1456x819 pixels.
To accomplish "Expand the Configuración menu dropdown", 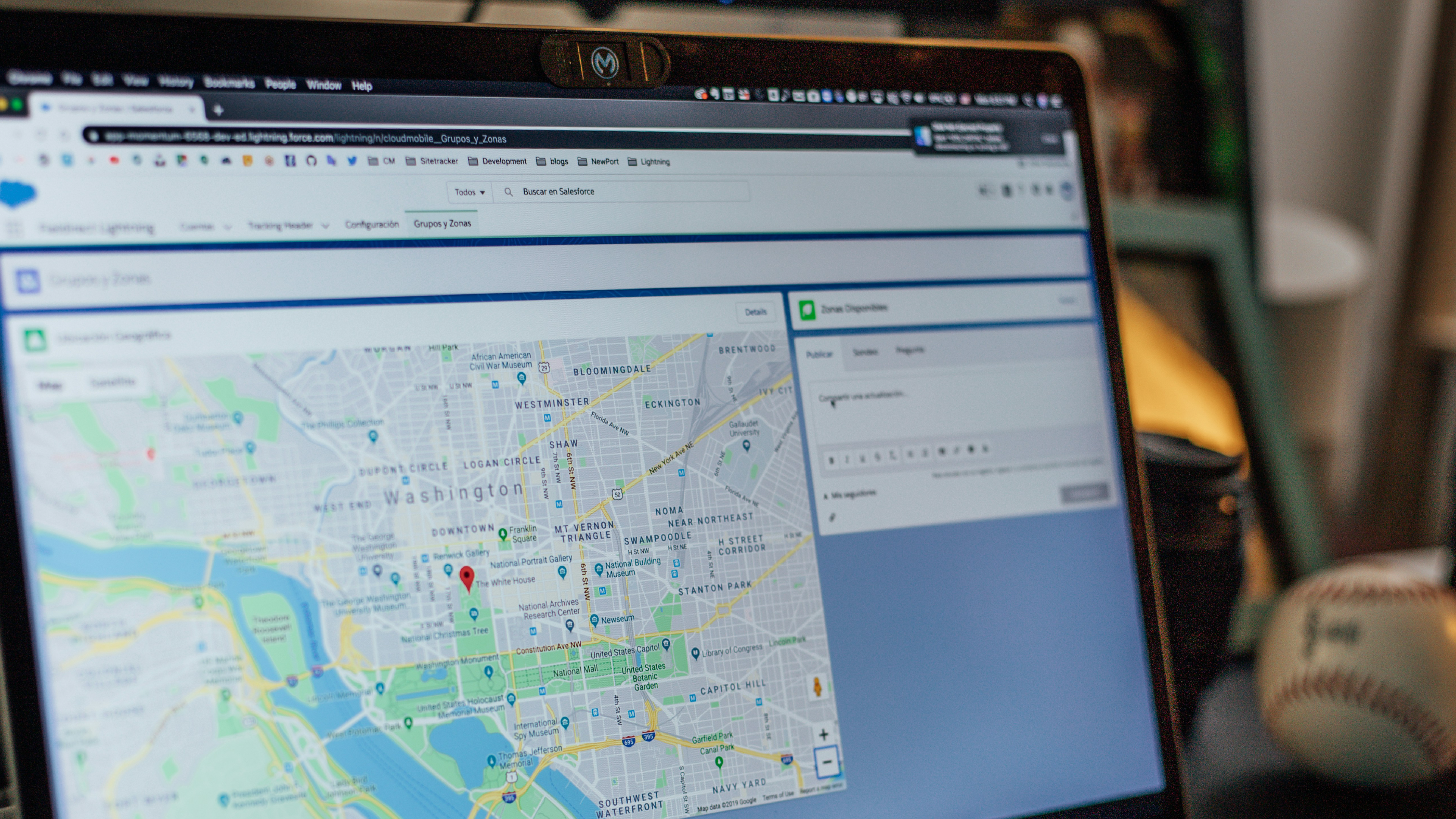I will point(370,222).
